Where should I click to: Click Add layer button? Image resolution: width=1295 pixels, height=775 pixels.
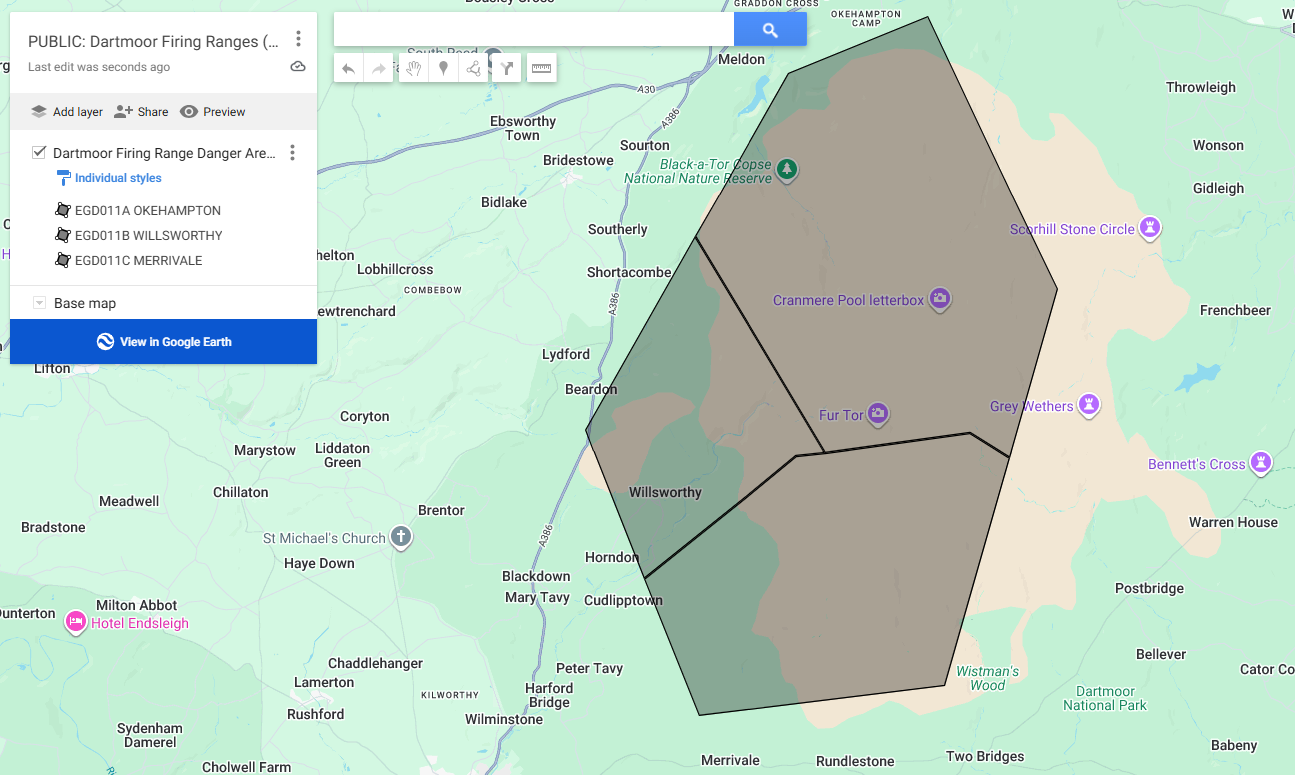(x=67, y=112)
